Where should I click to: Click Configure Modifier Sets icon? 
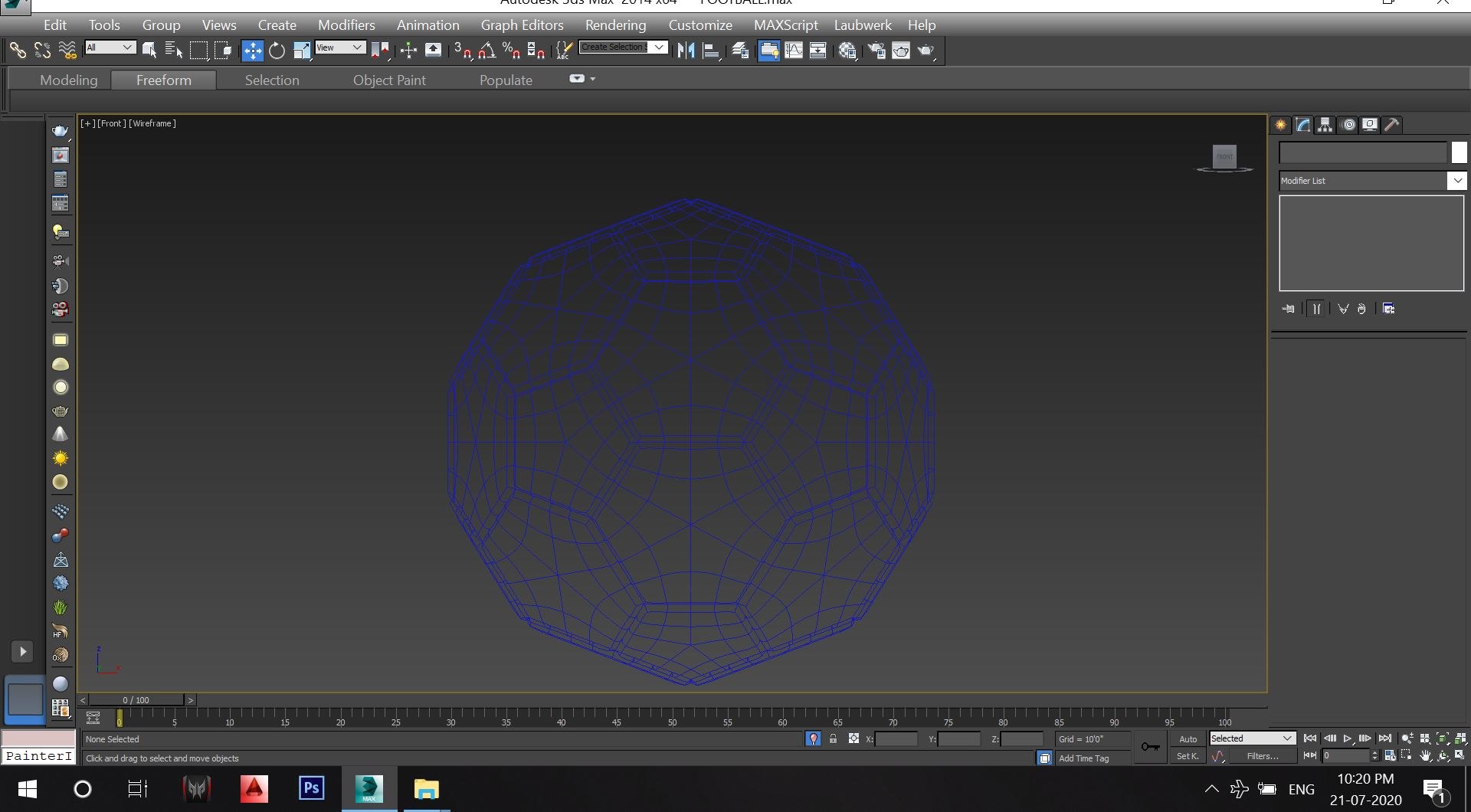coord(1389,309)
